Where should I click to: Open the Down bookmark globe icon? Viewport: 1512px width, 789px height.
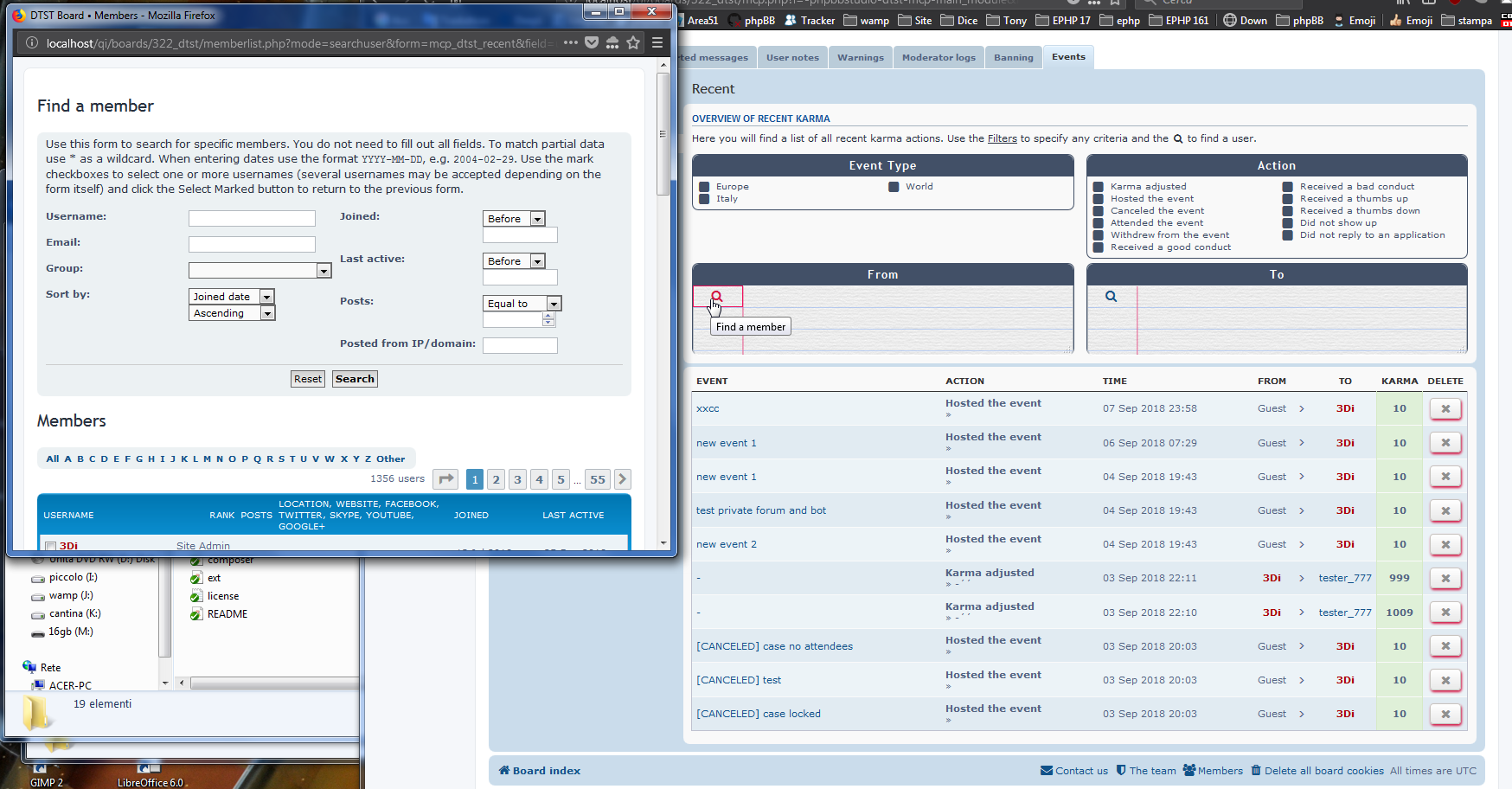coord(1246,20)
